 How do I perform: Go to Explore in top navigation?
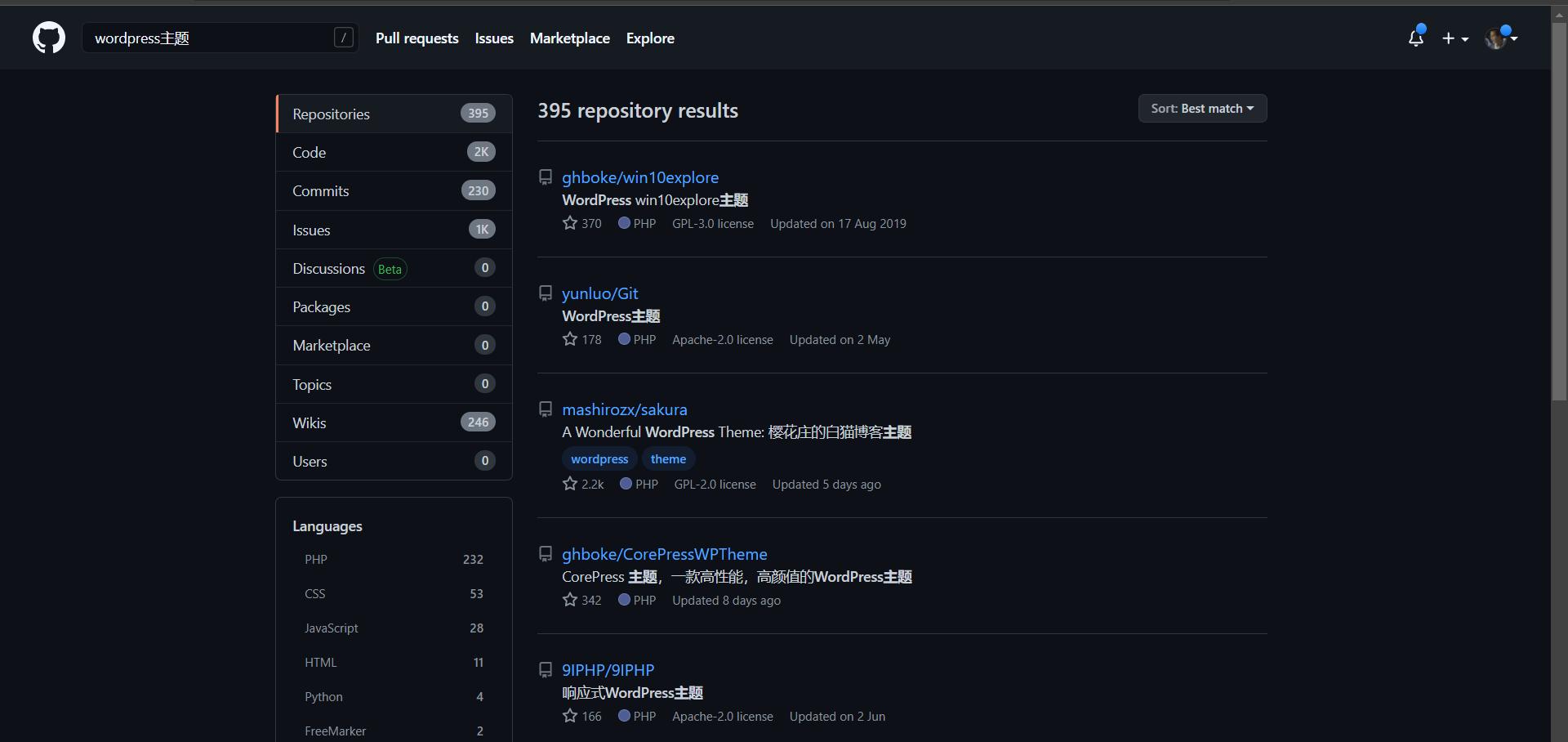649,38
